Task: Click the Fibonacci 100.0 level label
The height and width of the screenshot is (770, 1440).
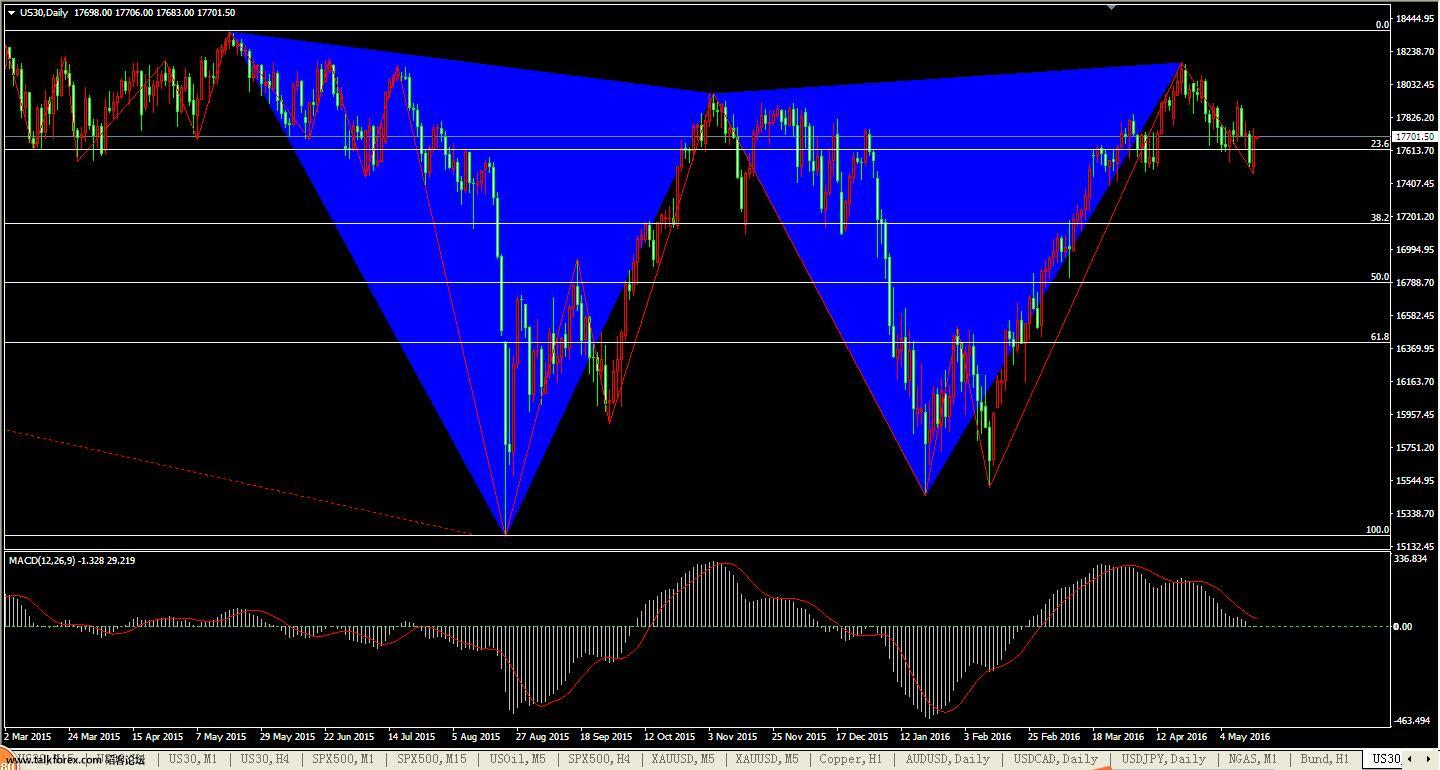Action: 1377,530
